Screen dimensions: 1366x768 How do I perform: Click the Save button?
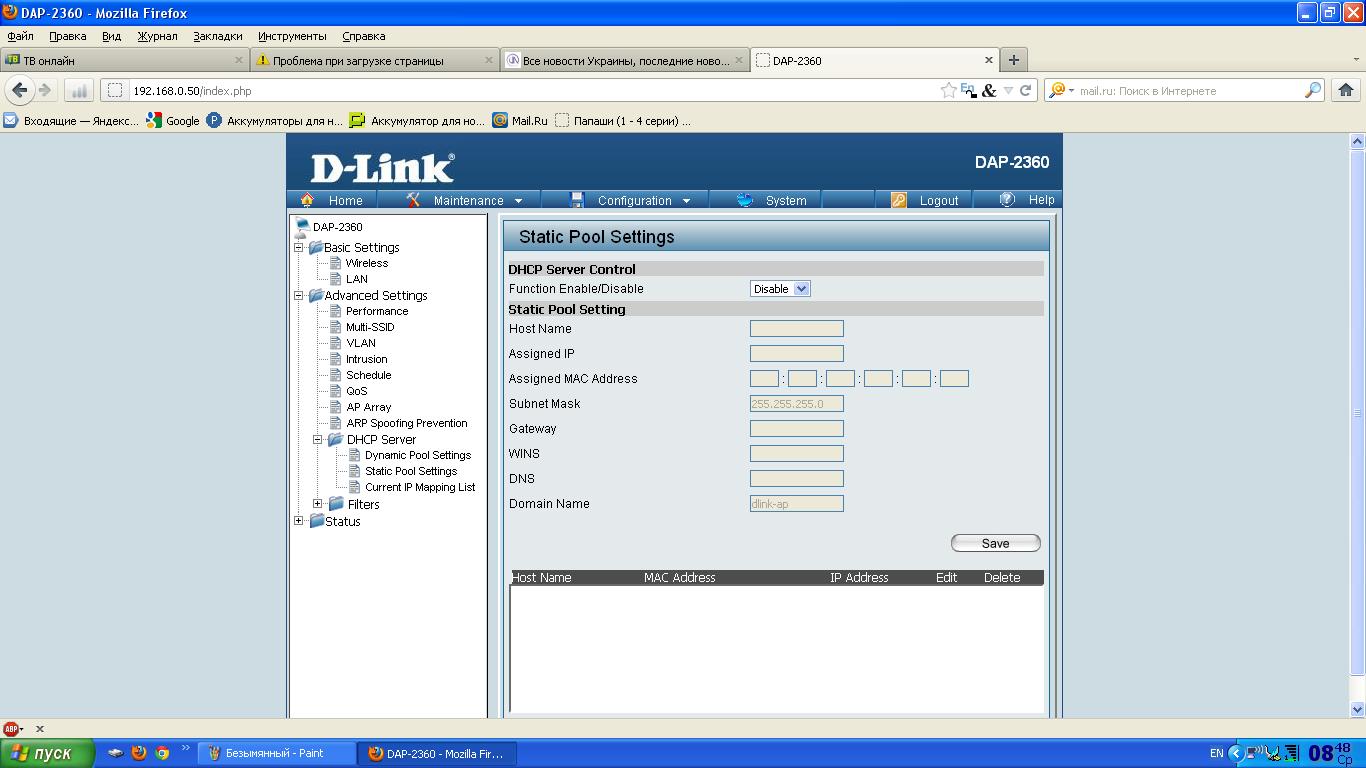pyautogui.click(x=995, y=543)
